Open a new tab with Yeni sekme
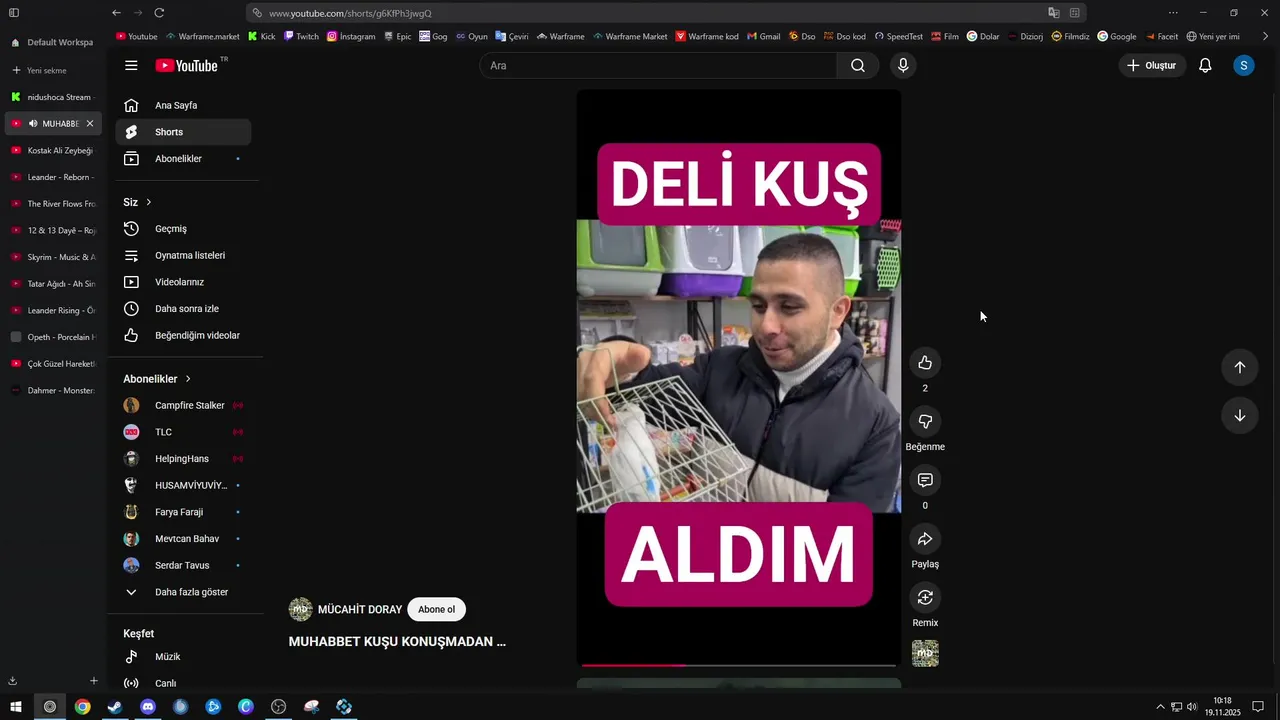 point(40,70)
